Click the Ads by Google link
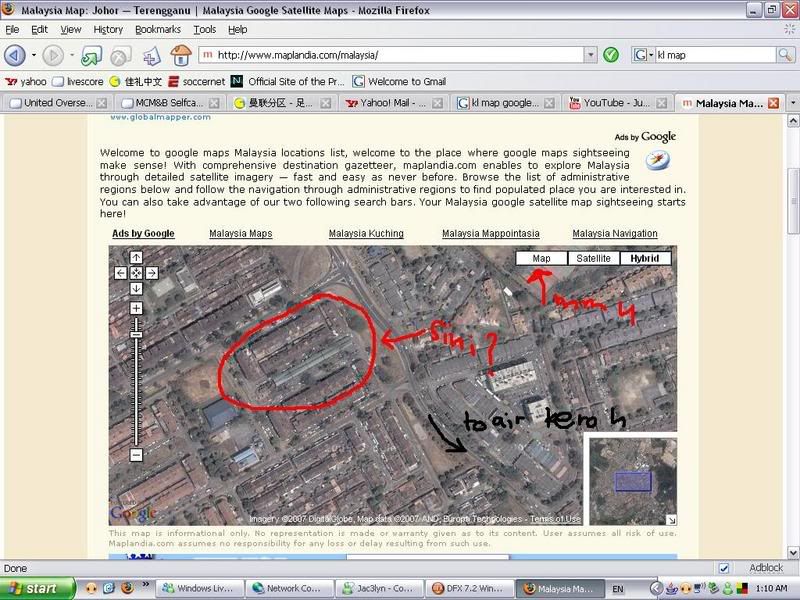The image size is (800, 600). [x=143, y=234]
